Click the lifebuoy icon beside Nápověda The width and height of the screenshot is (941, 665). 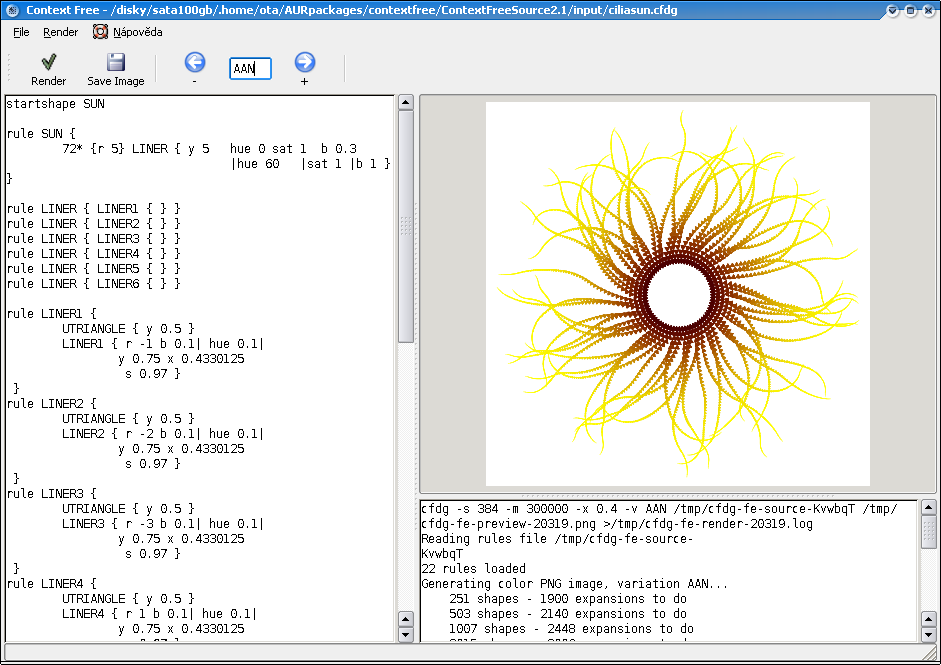click(x=100, y=32)
